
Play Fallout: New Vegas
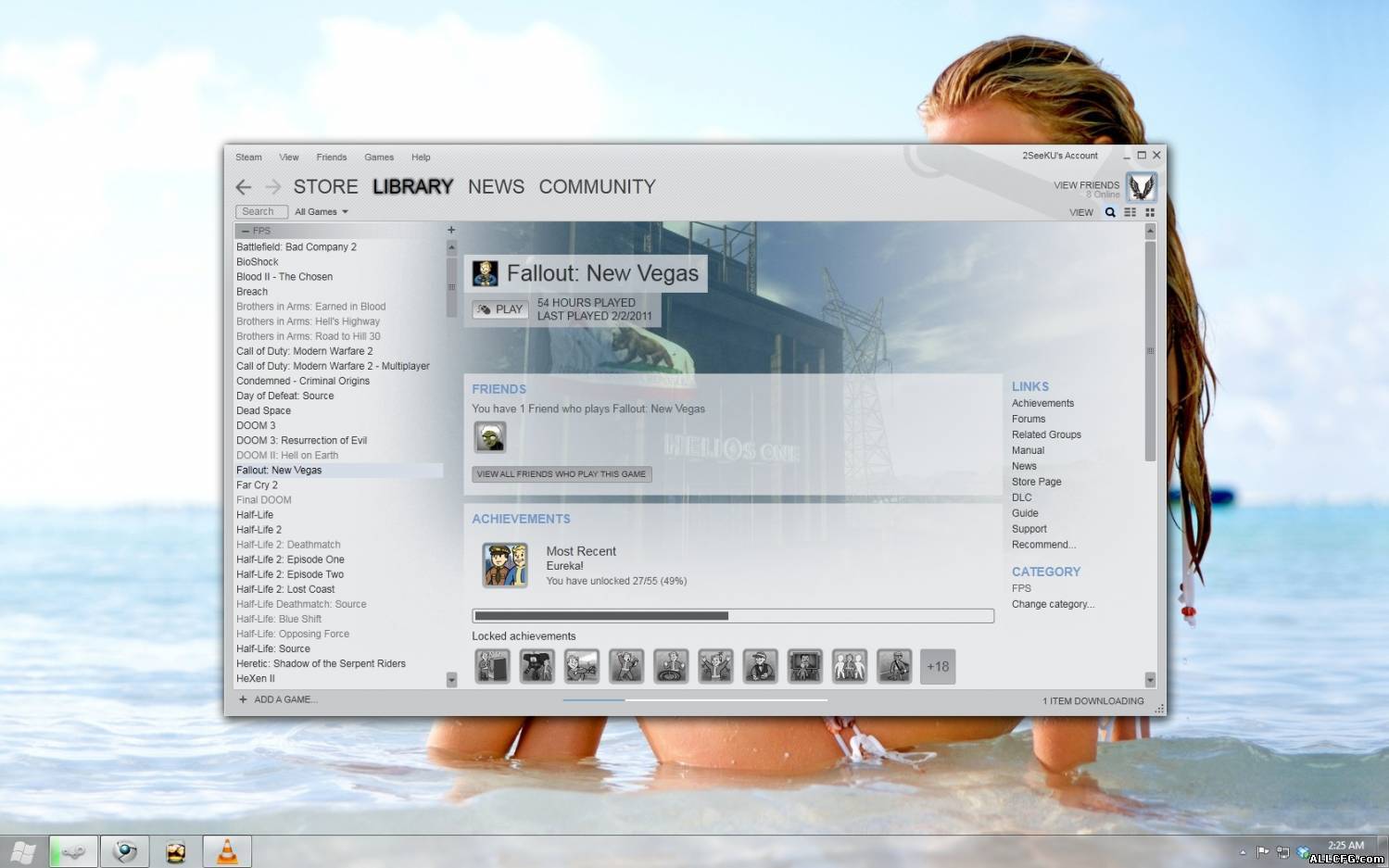point(500,309)
